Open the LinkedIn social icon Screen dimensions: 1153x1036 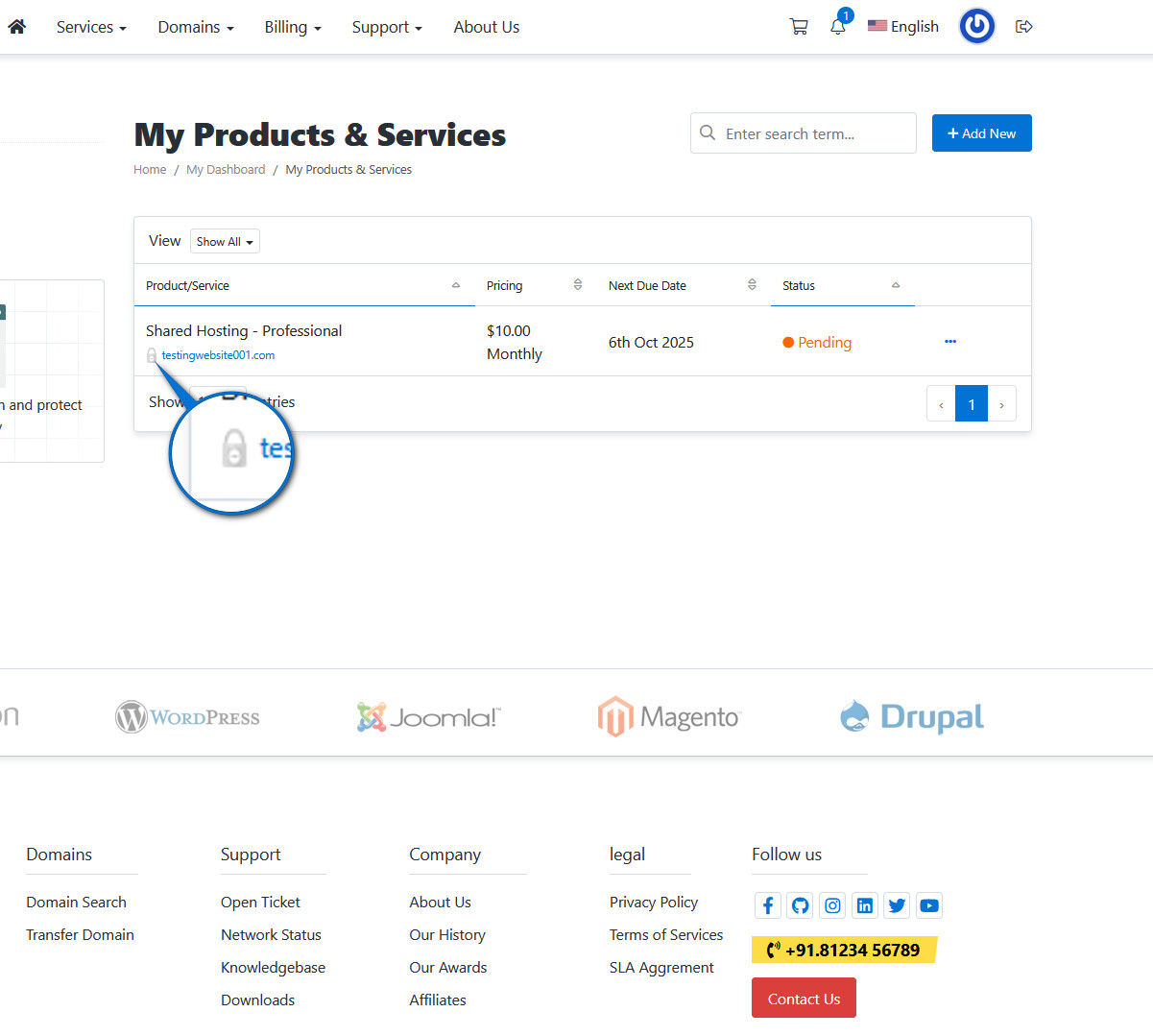point(865,905)
